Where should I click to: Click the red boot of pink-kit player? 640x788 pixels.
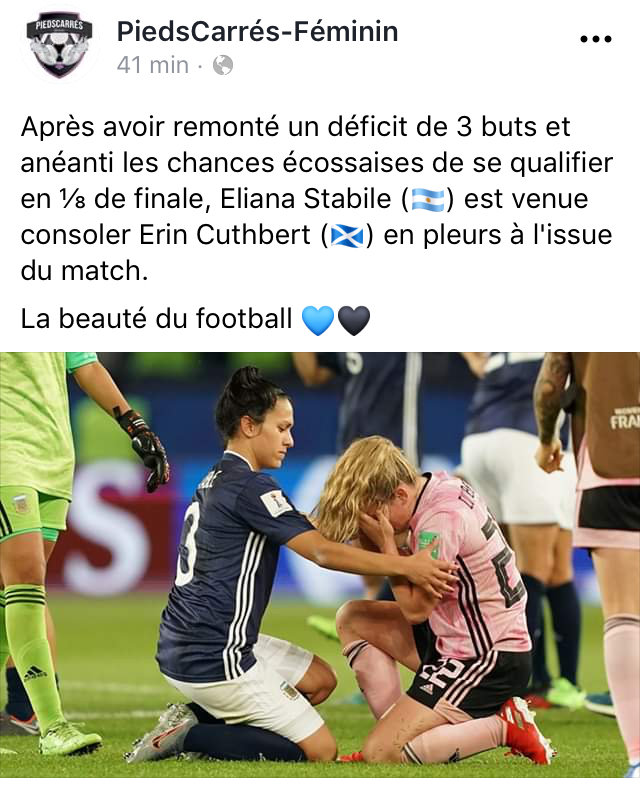click(525, 728)
